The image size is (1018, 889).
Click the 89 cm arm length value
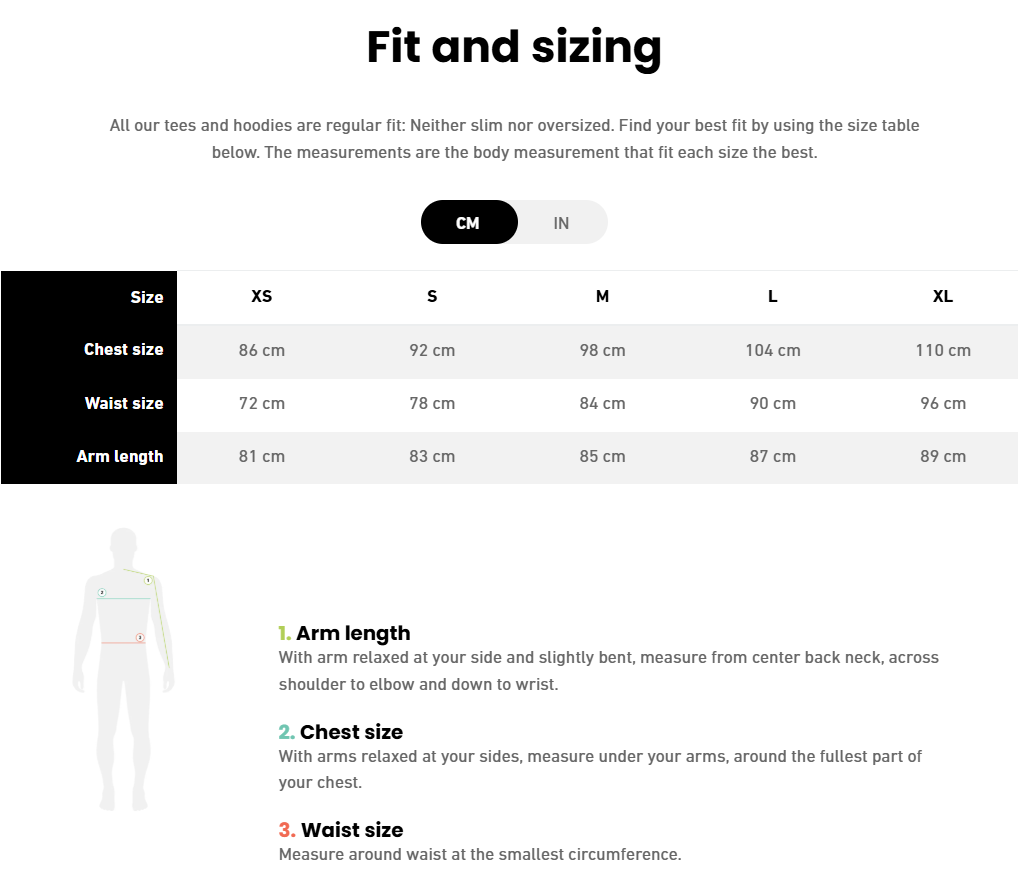point(943,457)
